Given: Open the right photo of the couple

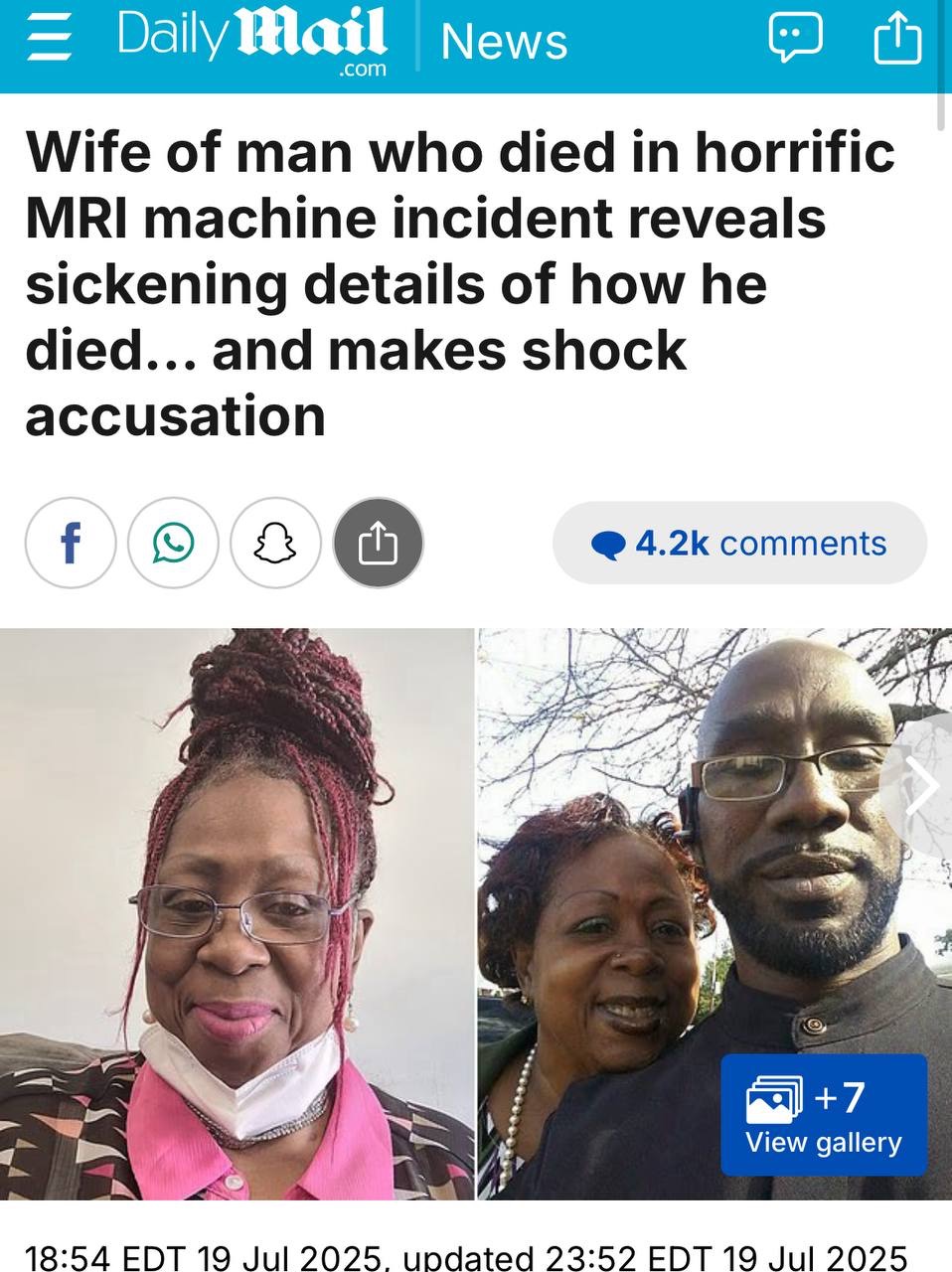Looking at the screenshot, I should click(714, 913).
